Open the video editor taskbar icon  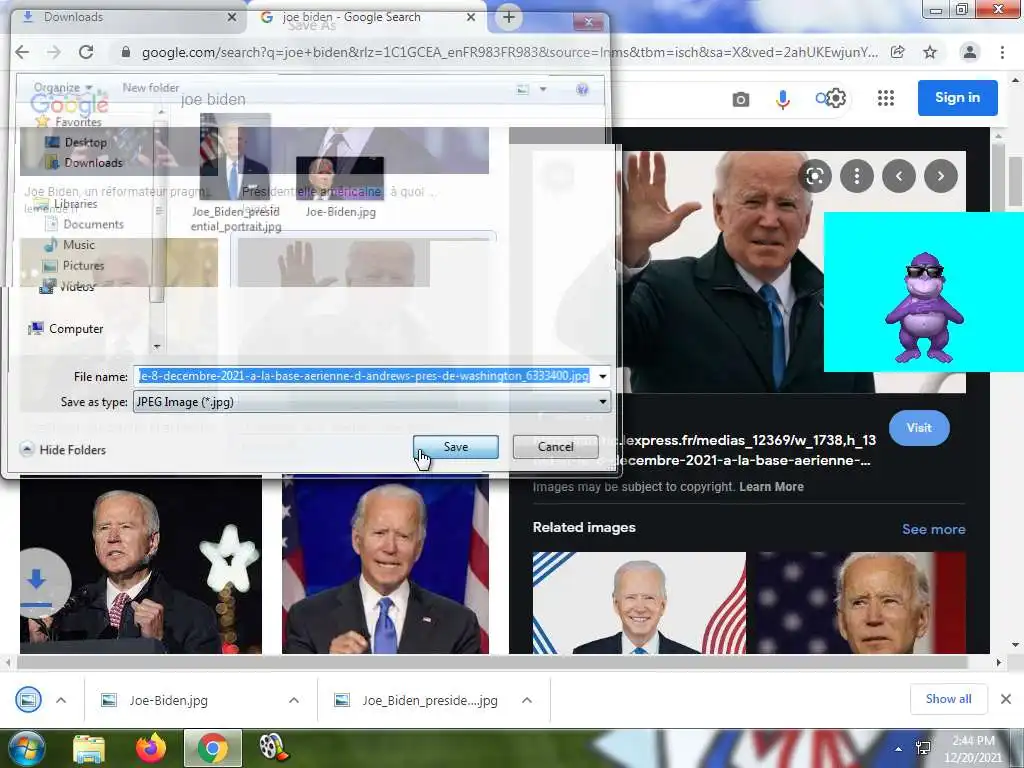274,748
